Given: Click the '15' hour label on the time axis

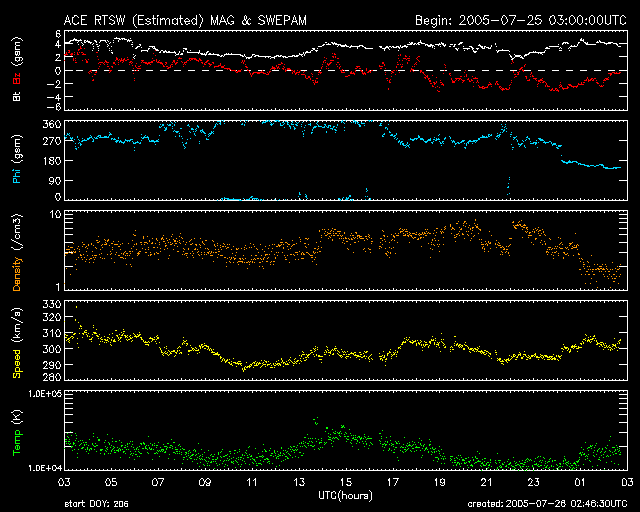Looking at the screenshot, I should [x=346, y=483].
